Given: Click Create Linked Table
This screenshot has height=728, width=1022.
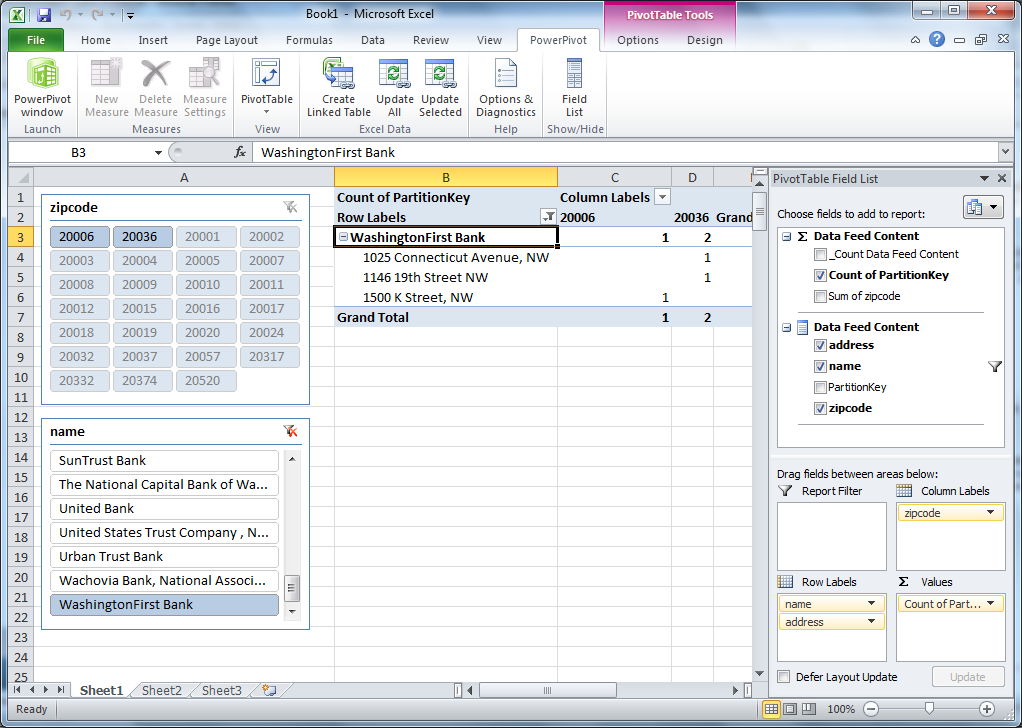Looking at the screenshot, I should [338, 87].
